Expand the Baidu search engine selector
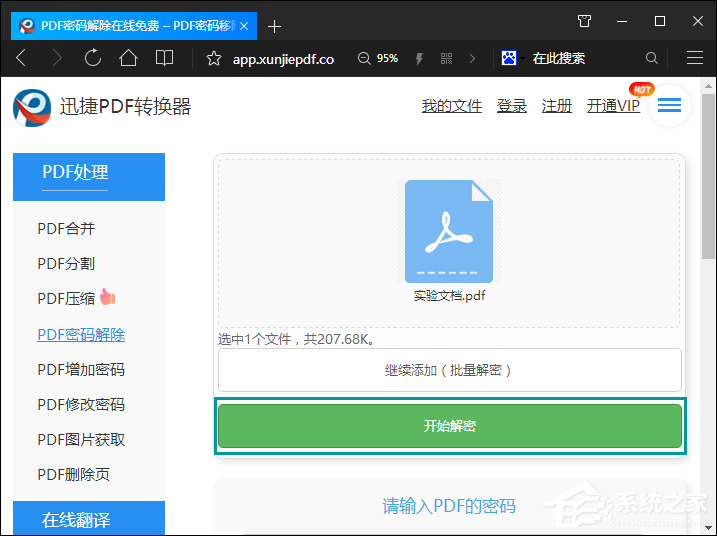The image size is (717, 536). pyautogui.click(x=512, y=58)
